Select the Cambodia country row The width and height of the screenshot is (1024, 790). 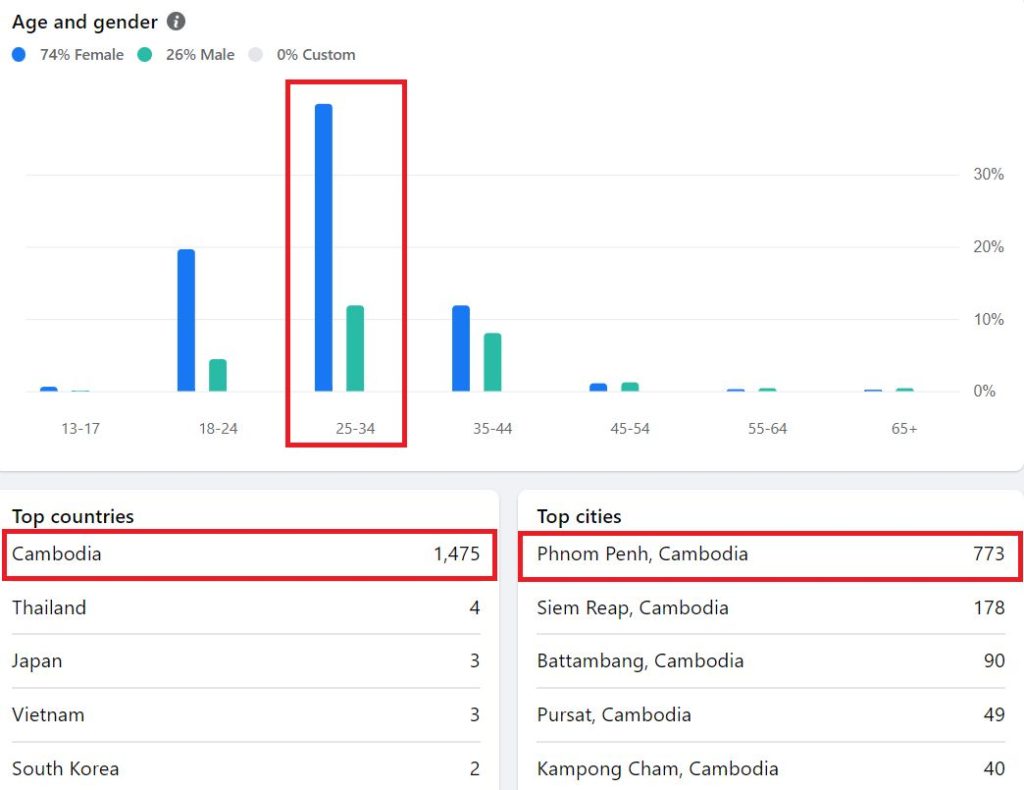coord(246,554)
